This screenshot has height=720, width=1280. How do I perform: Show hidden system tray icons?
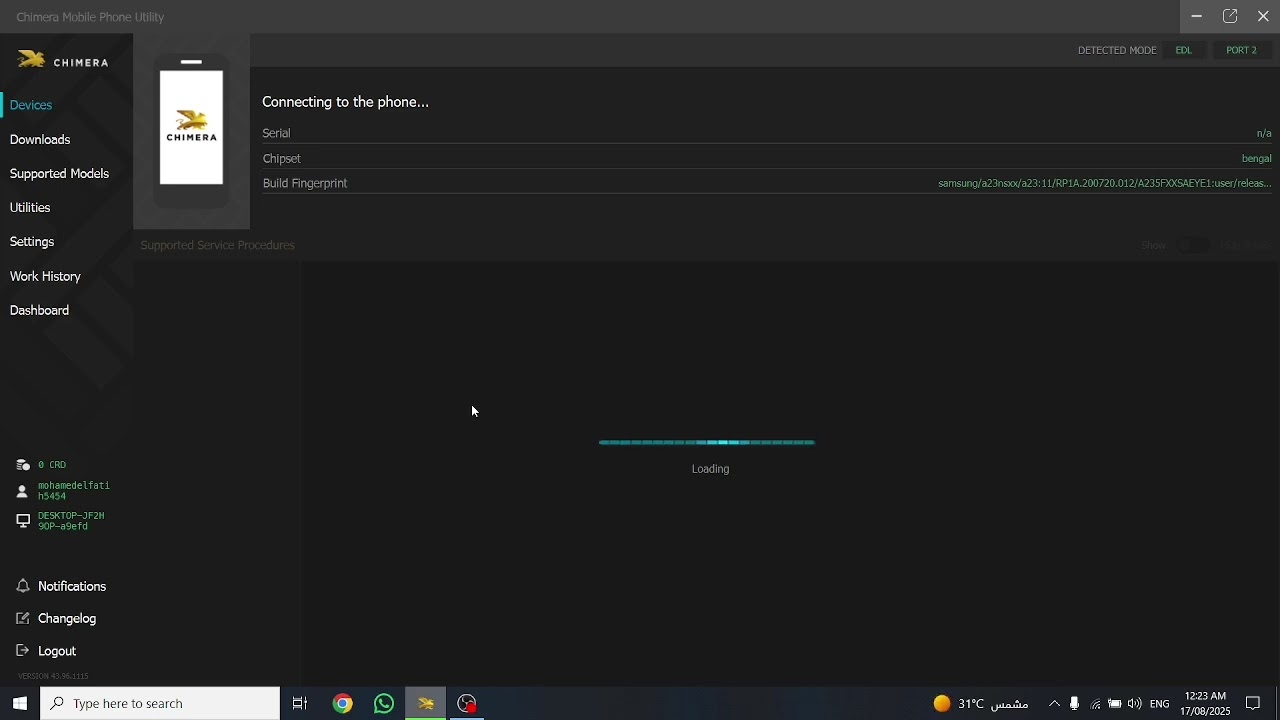(x=1054, y=704)
